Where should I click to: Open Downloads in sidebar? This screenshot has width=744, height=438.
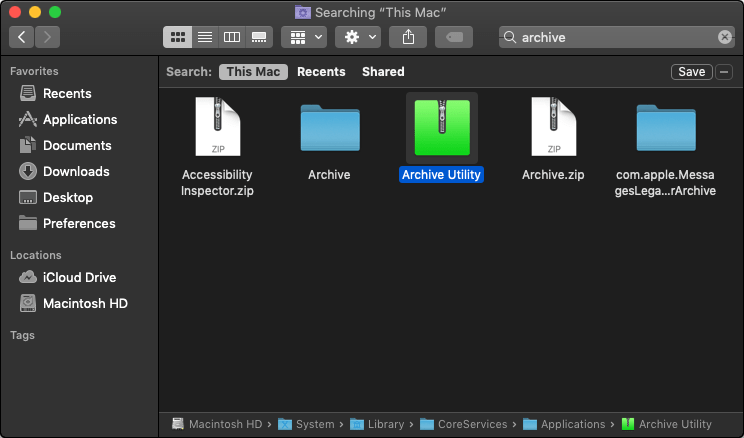[x=64, y=171]
